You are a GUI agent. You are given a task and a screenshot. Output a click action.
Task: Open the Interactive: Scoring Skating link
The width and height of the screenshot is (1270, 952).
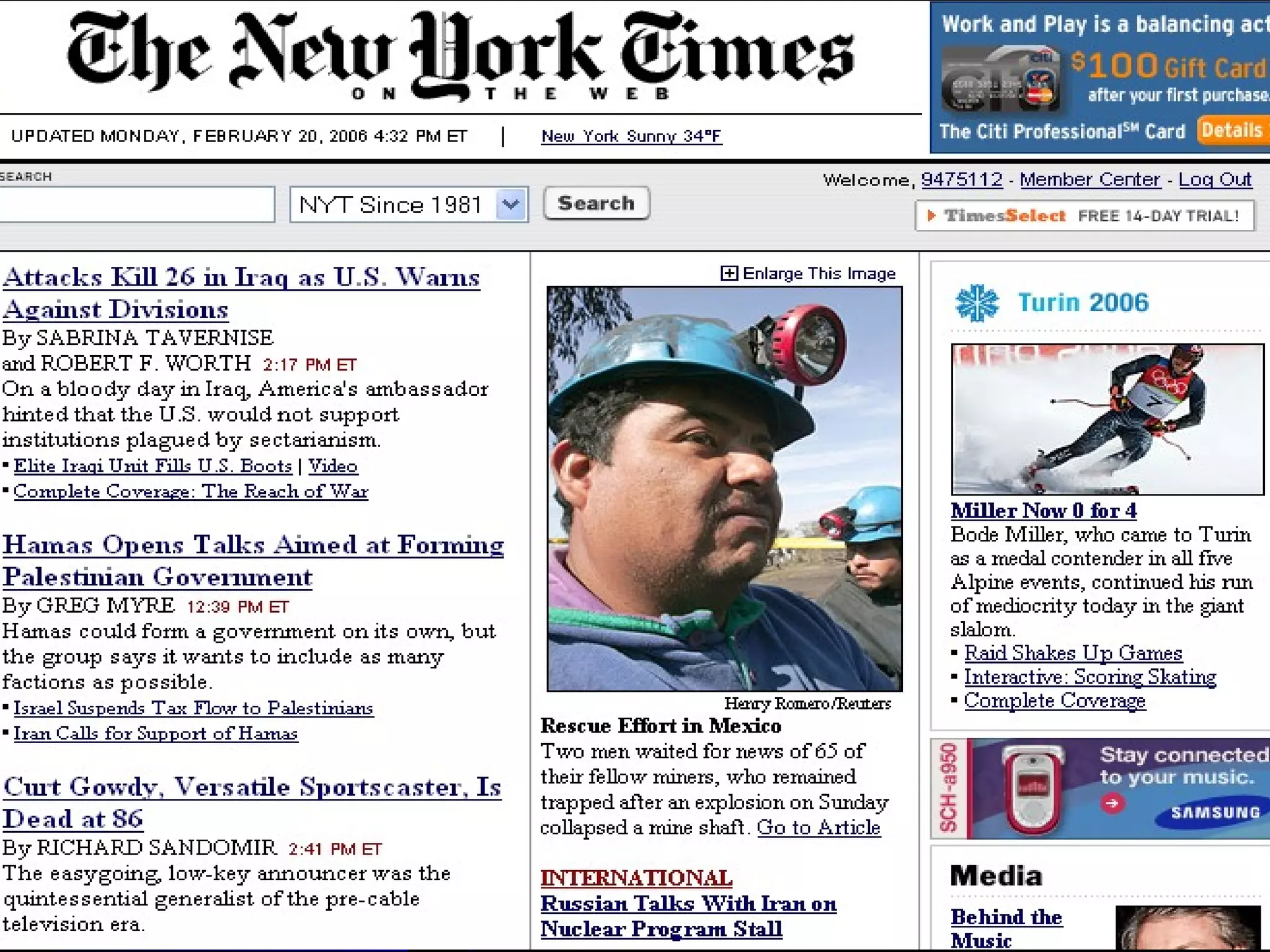(1090, 677)
